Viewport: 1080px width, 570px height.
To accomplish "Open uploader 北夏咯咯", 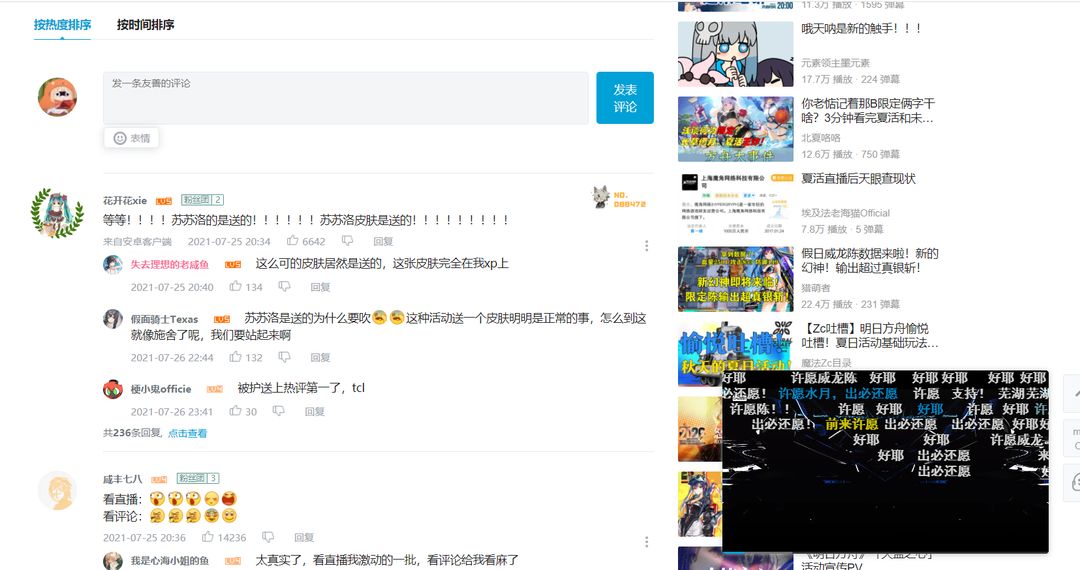I will click(x=821, y=138).
